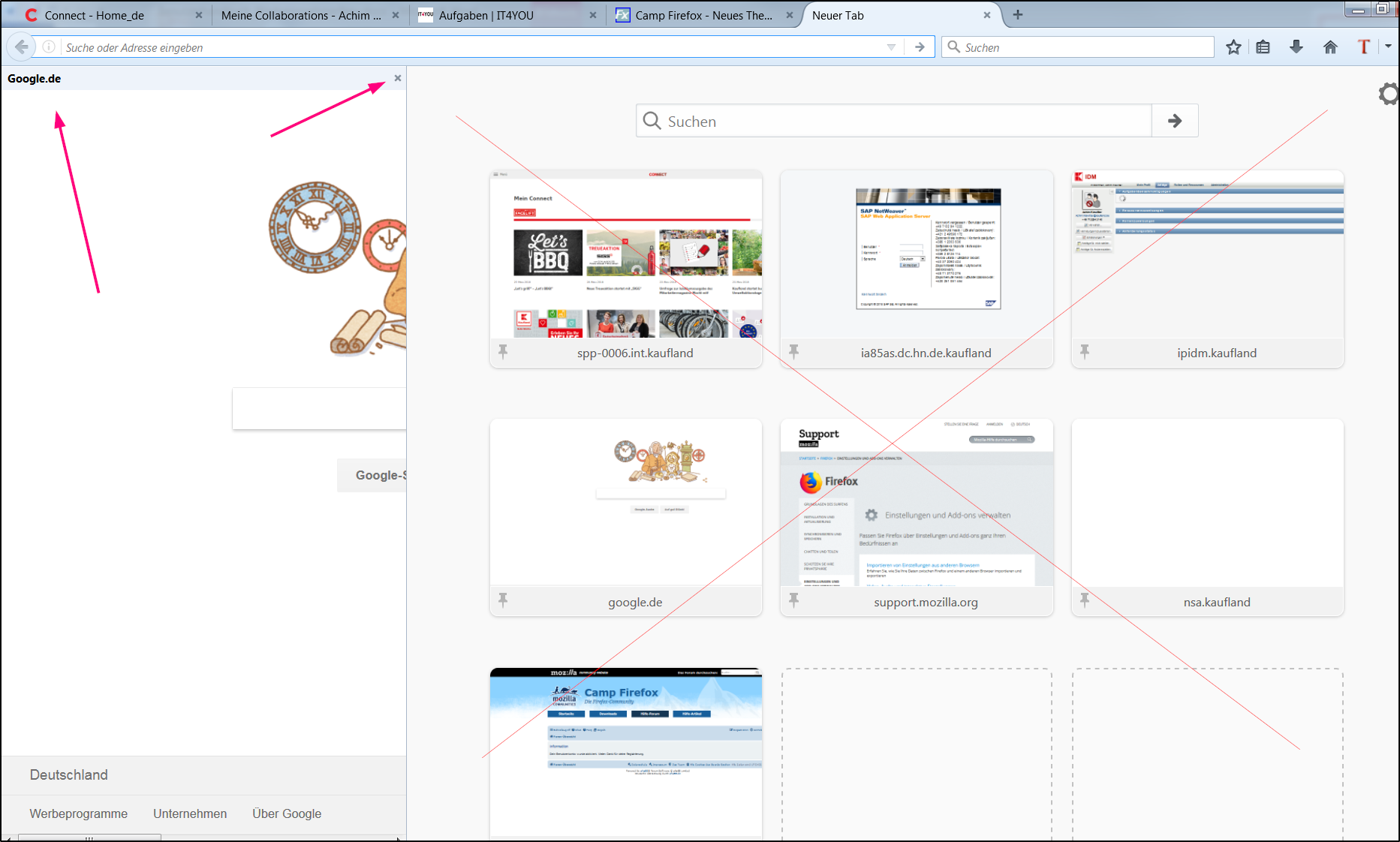Viewport: 1400px width, 842px height.
Task: Close the Connect - Home_de tab
Action: [199, 15]
